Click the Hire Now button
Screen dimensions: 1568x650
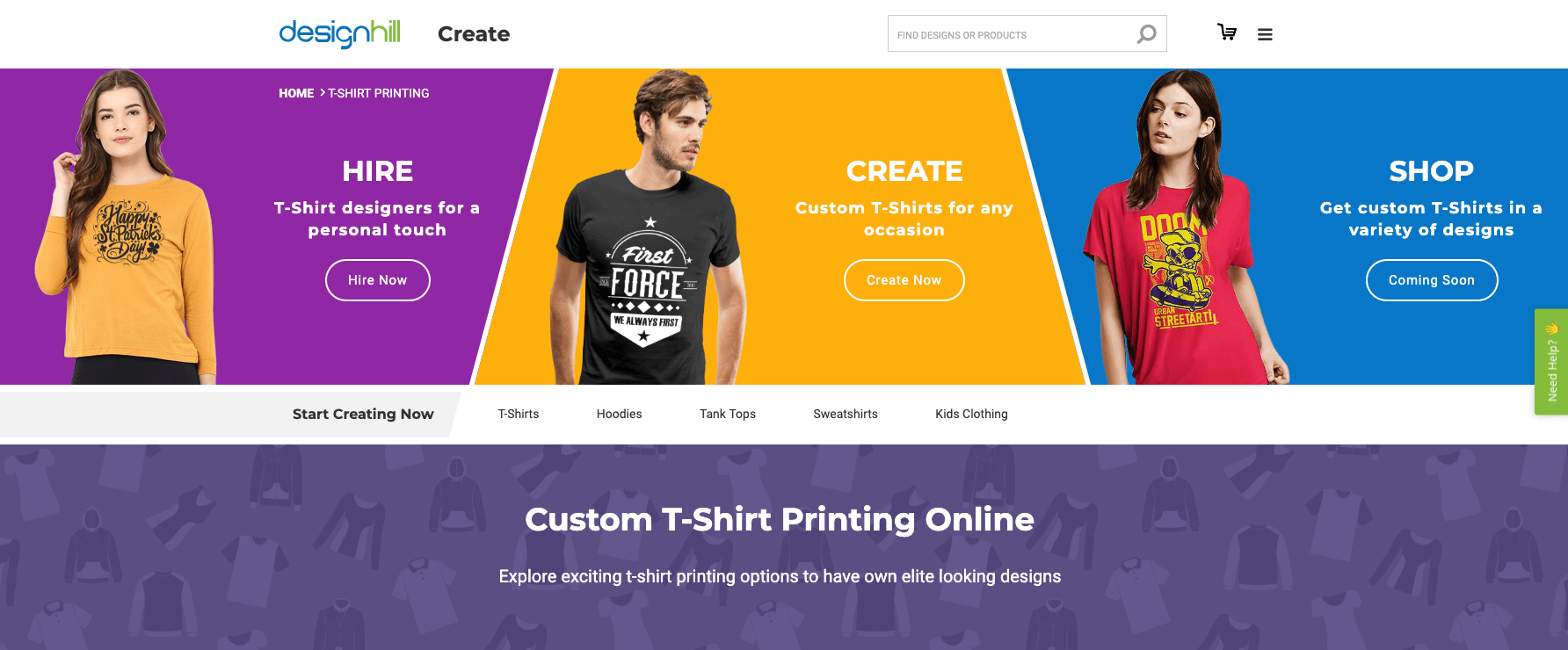[x=378, y=280]
